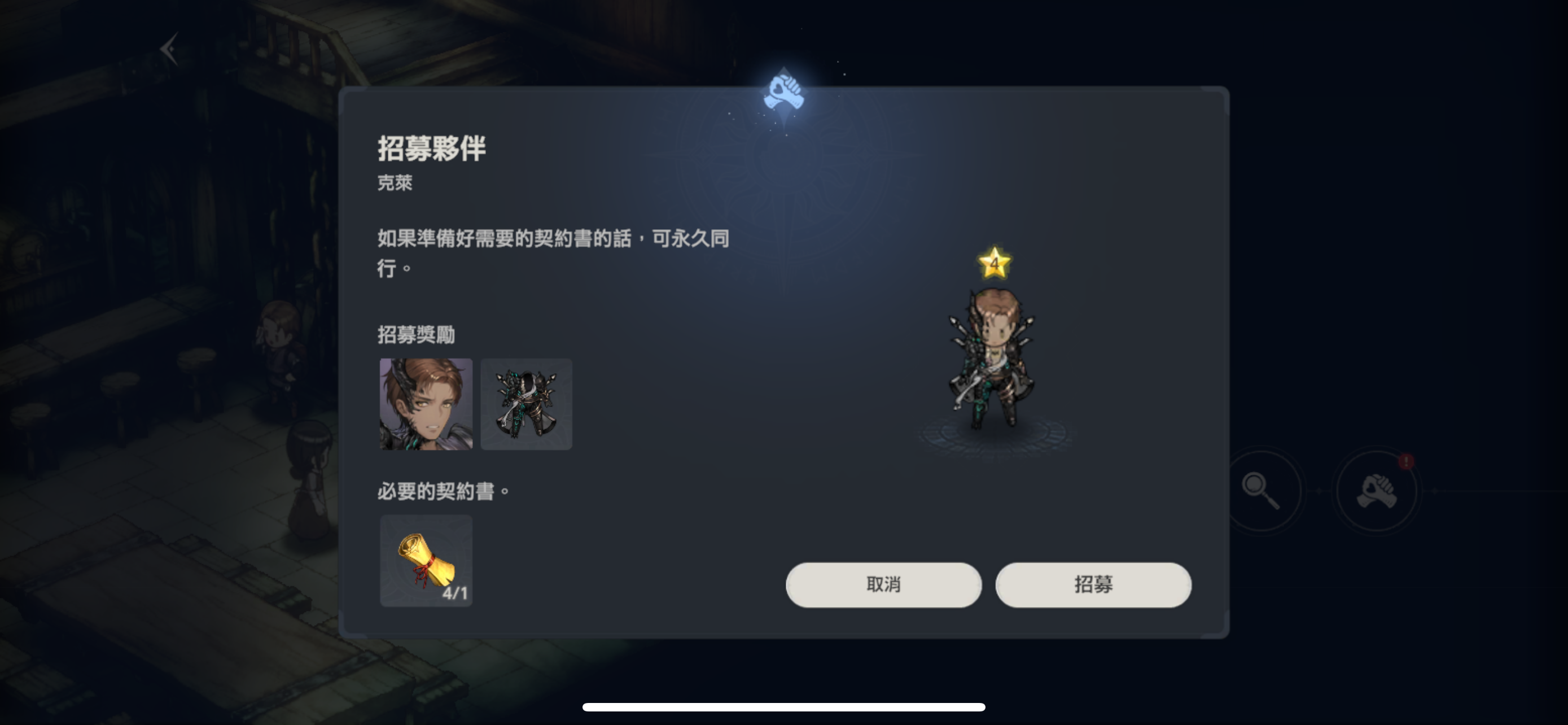Tap the armored character sprite preview
Viewport: 1568px width, 725px height.
pos(992,359)
